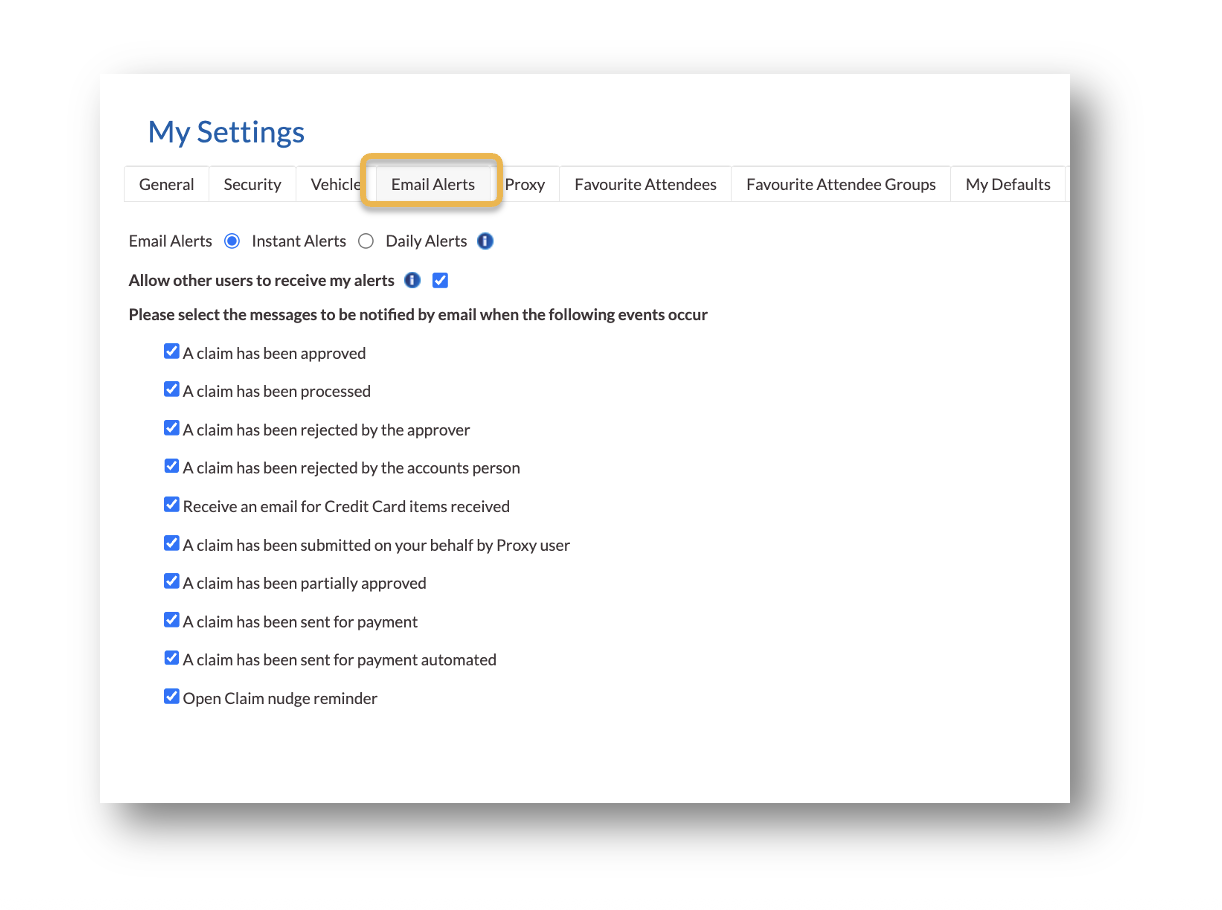1222x910 pixels.
Task: Select Instant Alerts radio button
Action: click(232, 241)
